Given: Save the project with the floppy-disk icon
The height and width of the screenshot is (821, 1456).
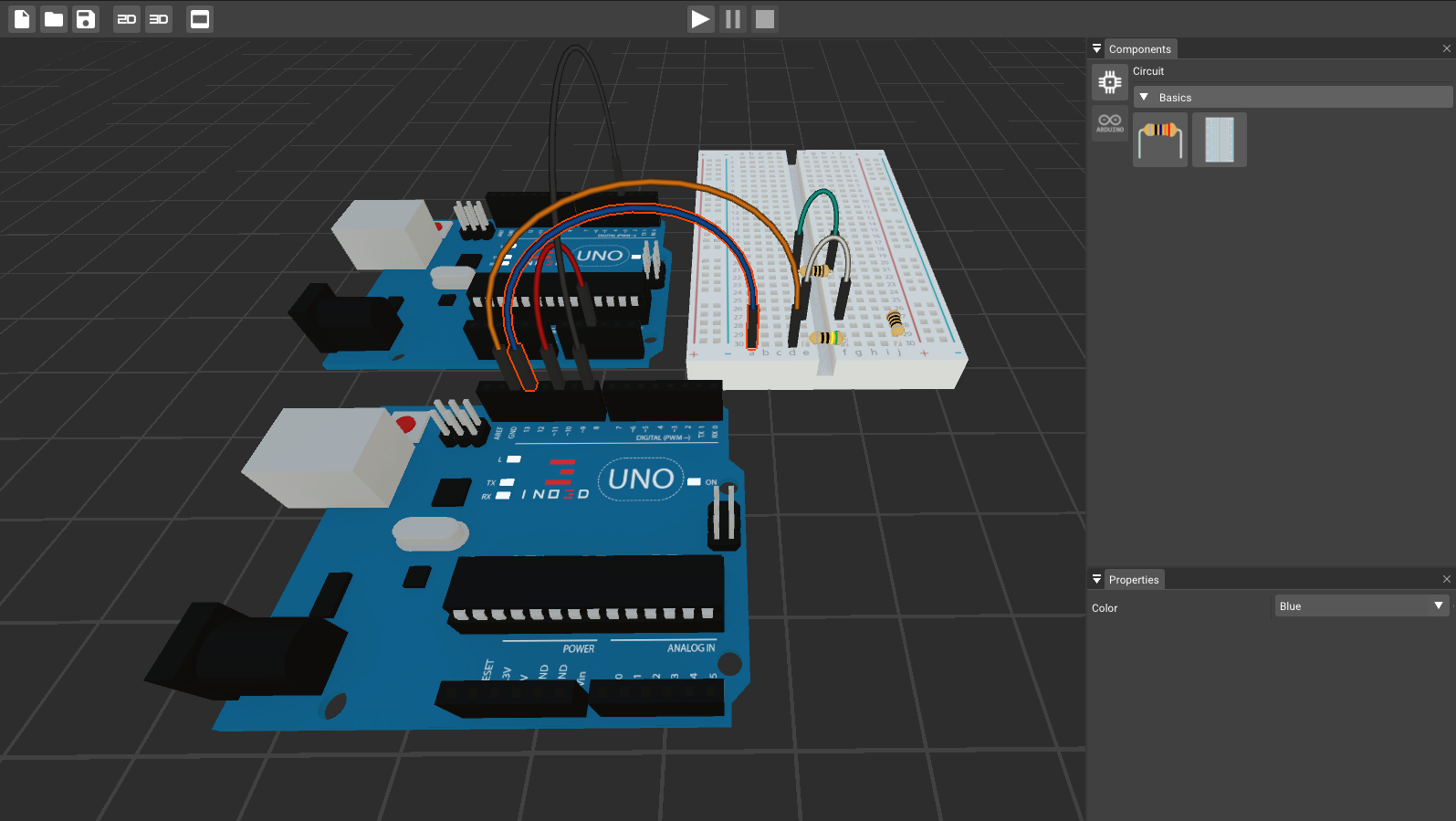Looking at the screenshot, I should pos(86,19).
